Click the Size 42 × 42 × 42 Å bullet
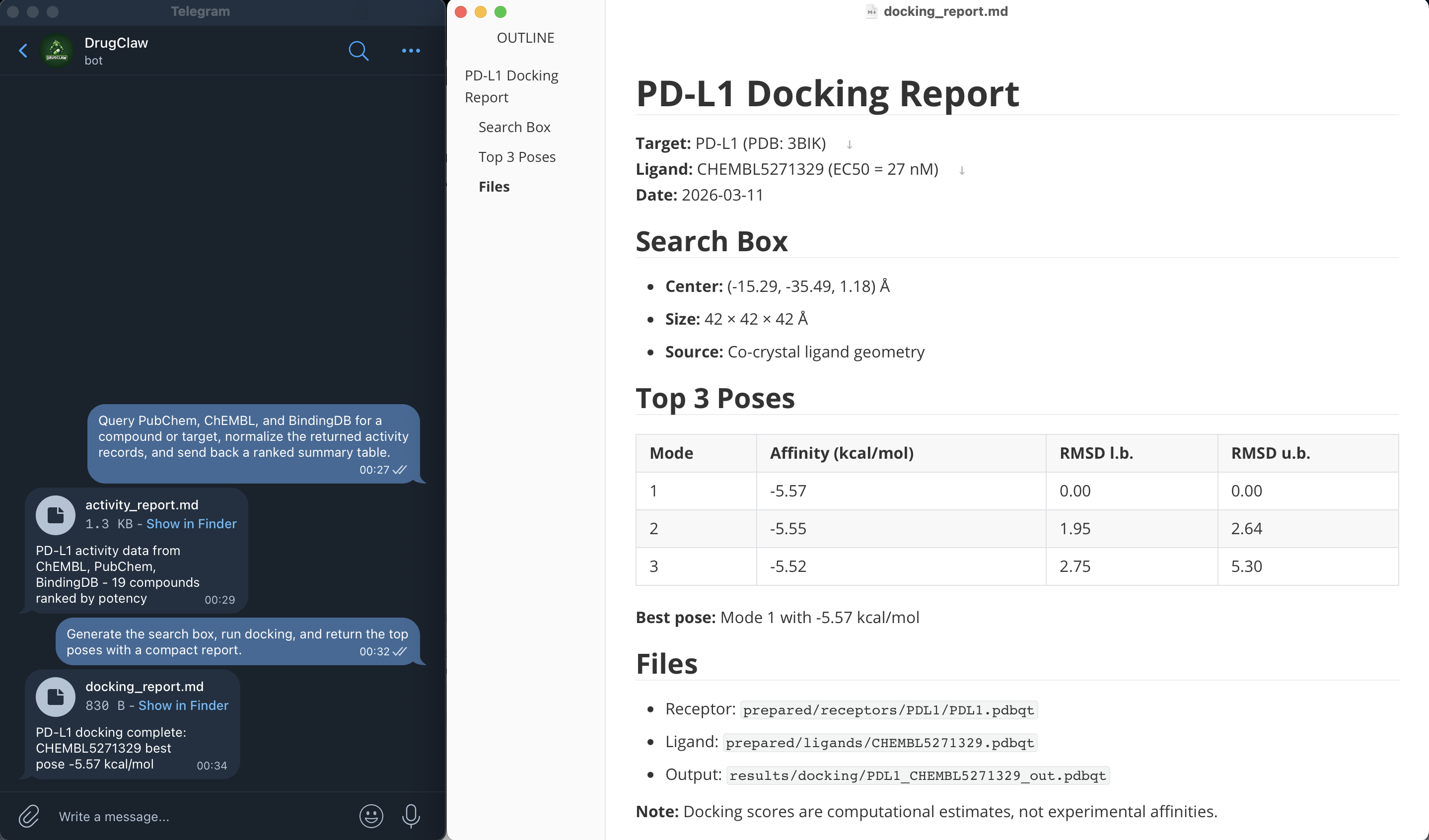Screen dimensions: 1429x840 tap(736, 319)
